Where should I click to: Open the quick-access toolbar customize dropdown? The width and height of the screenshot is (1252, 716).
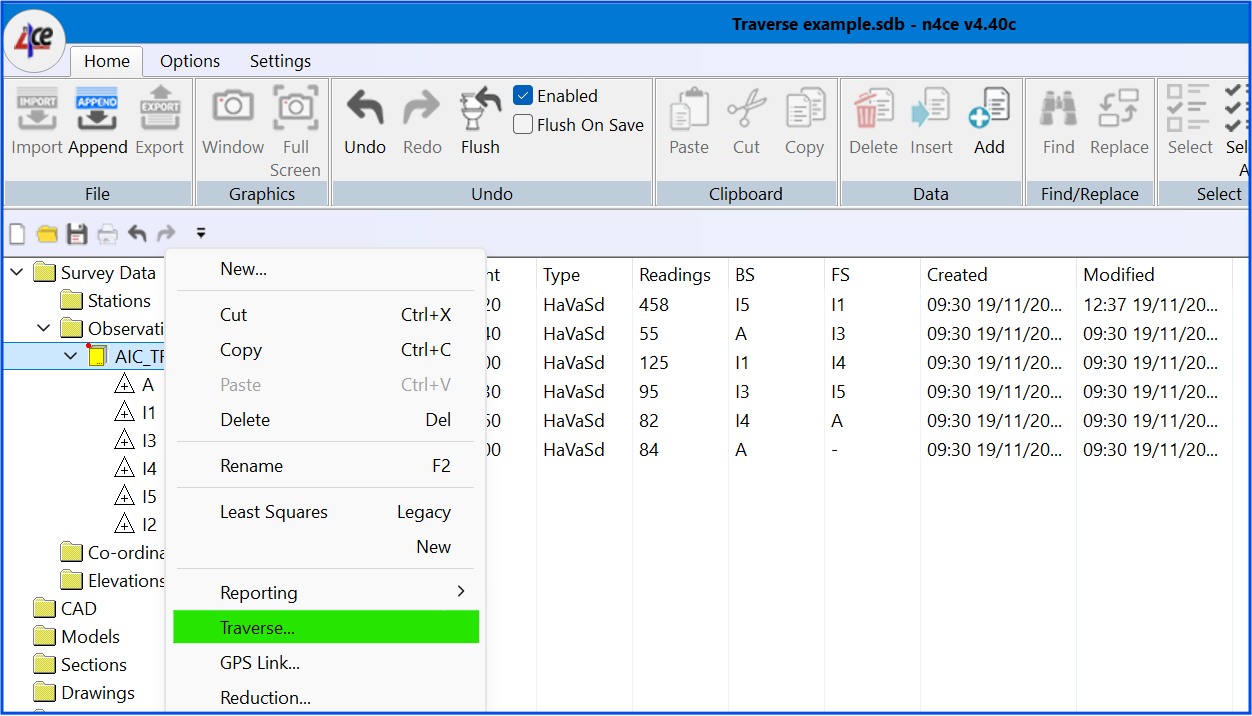tap(201, 234)
